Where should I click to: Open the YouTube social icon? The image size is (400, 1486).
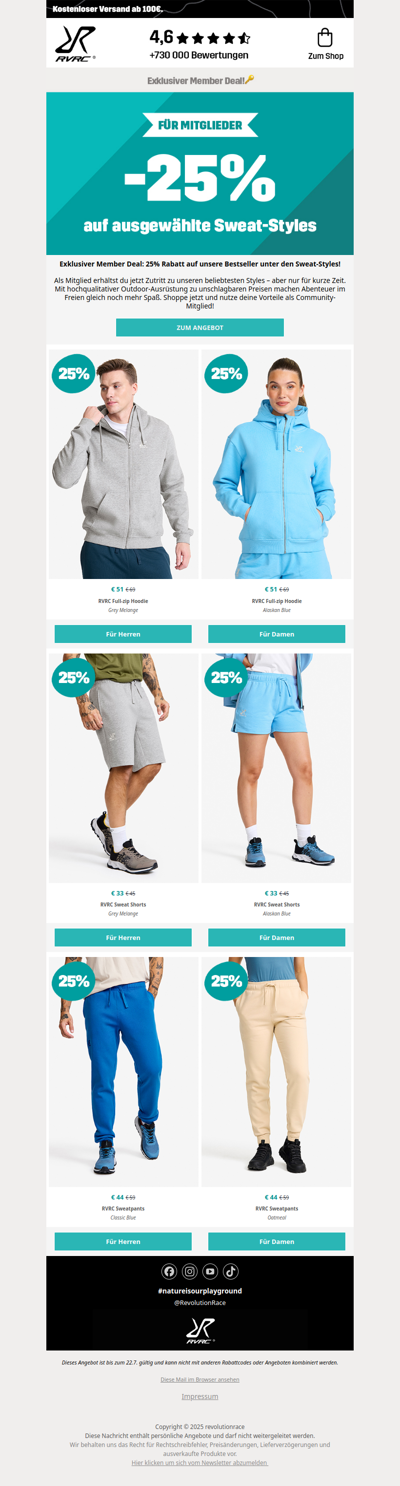tap(210, 1271)
